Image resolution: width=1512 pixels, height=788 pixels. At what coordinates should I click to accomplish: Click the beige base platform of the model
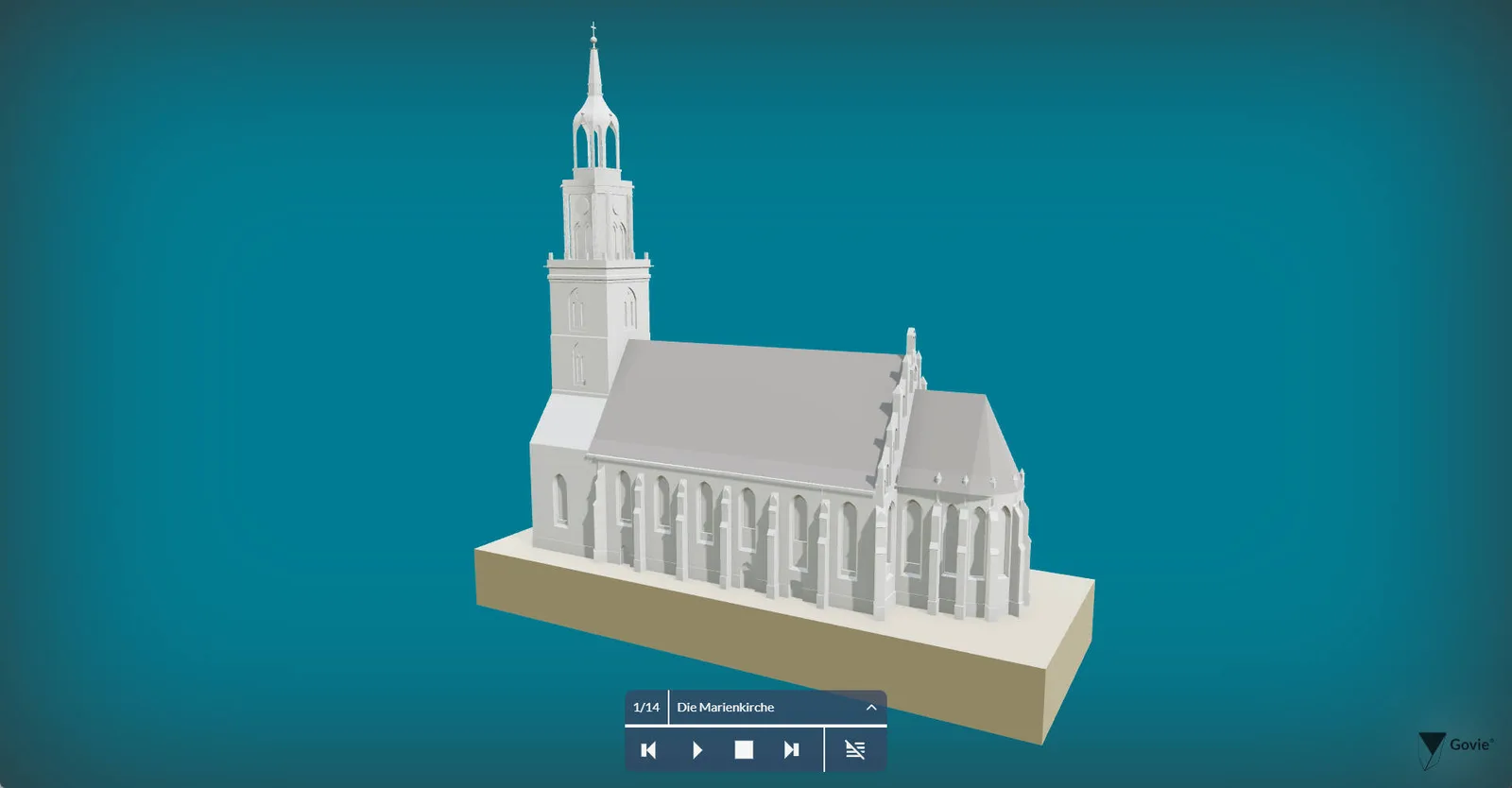(x=784, y=642)
